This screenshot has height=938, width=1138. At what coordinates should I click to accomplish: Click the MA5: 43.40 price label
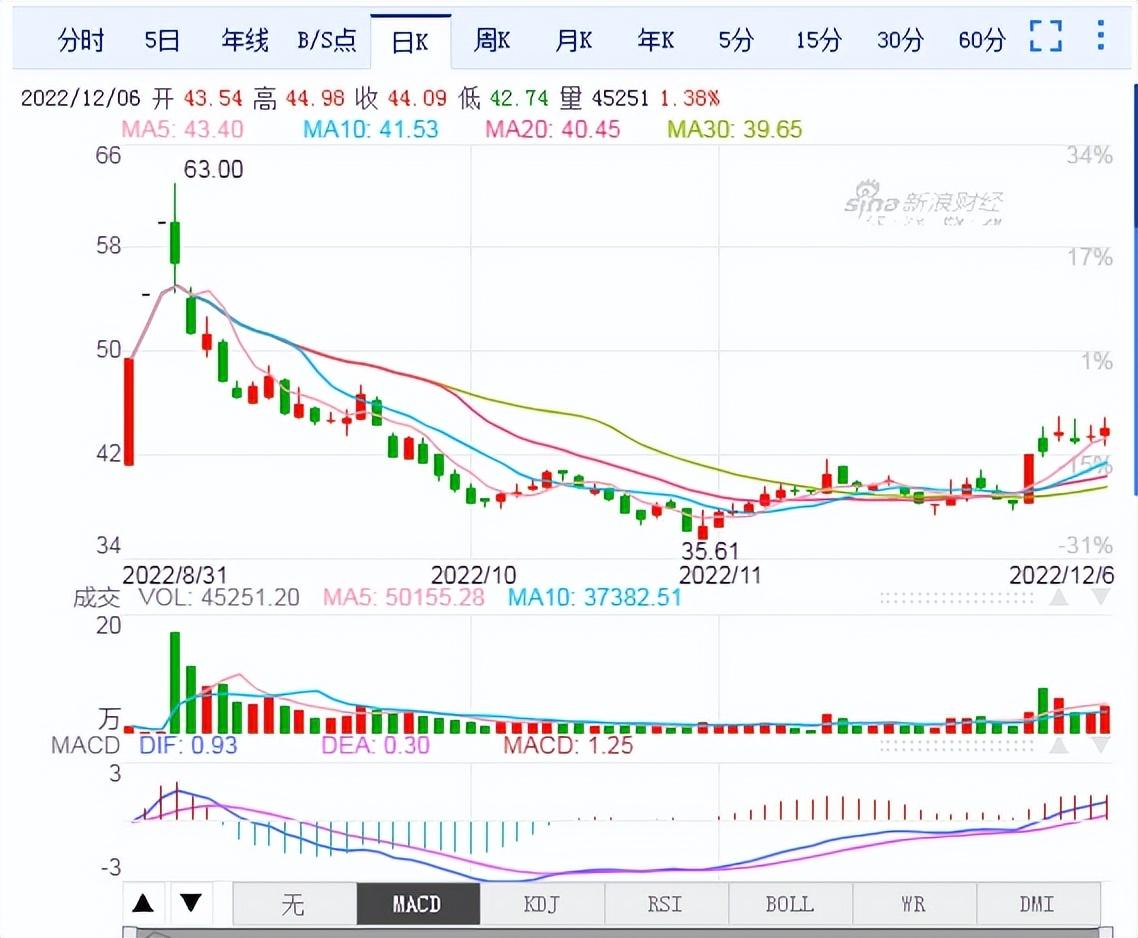point(182,129)
